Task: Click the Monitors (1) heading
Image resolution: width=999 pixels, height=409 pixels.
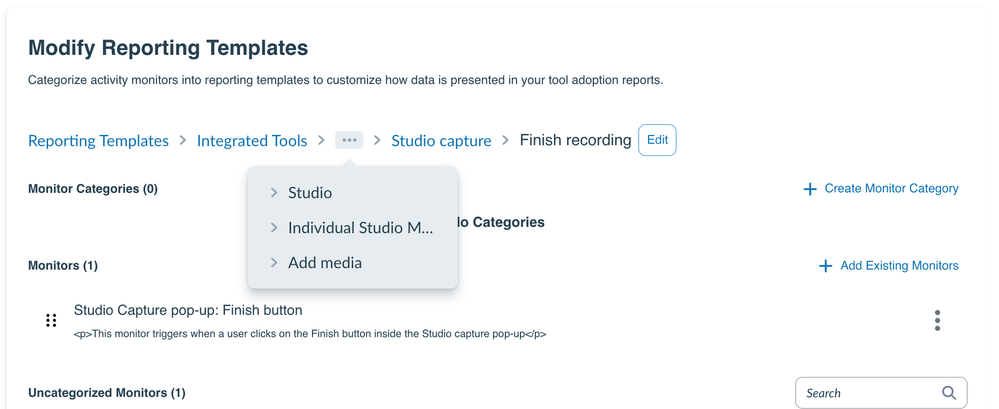Action: tap(63, 266)
